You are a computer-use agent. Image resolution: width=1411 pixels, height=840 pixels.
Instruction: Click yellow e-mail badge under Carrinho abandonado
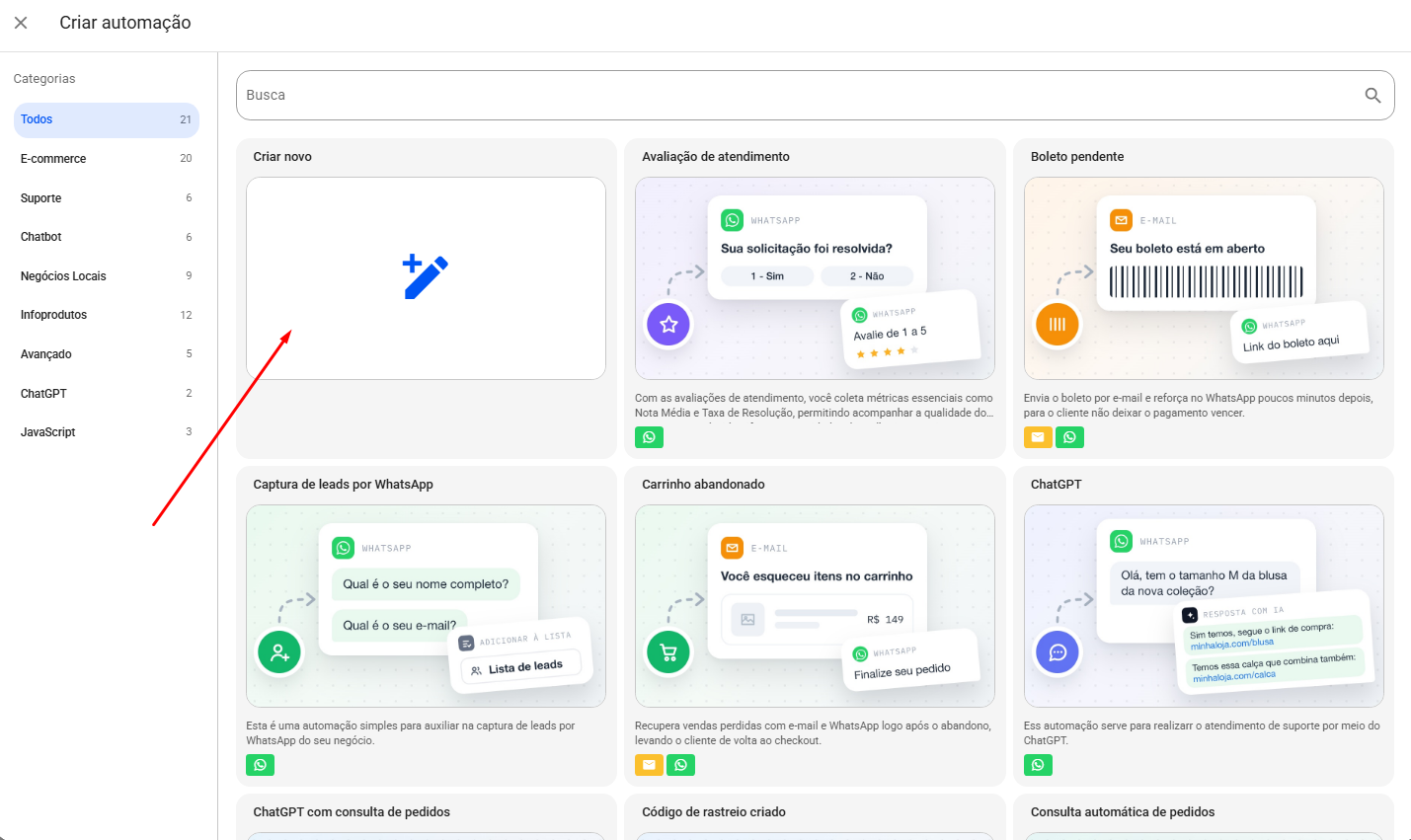pos(649,765)
